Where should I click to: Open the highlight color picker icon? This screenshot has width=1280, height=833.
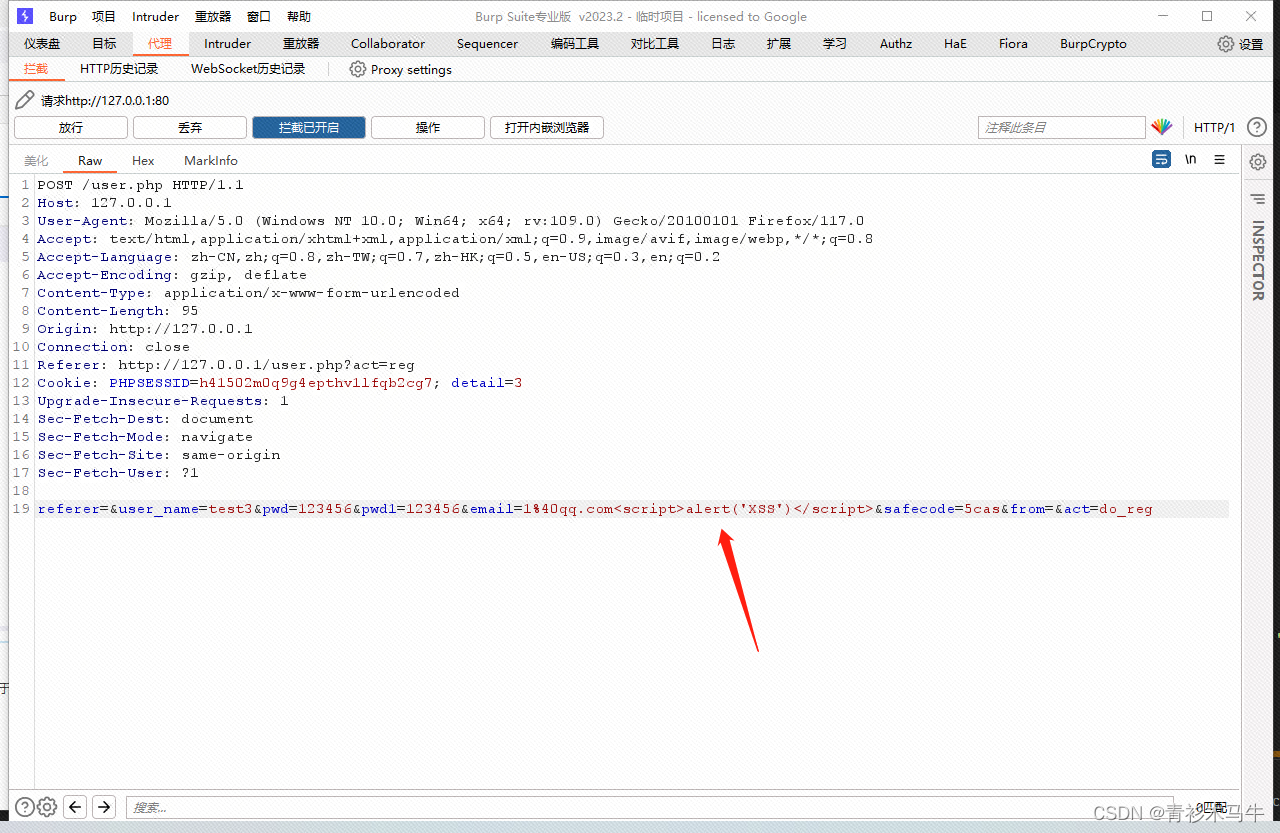[x=1161, y=127]
